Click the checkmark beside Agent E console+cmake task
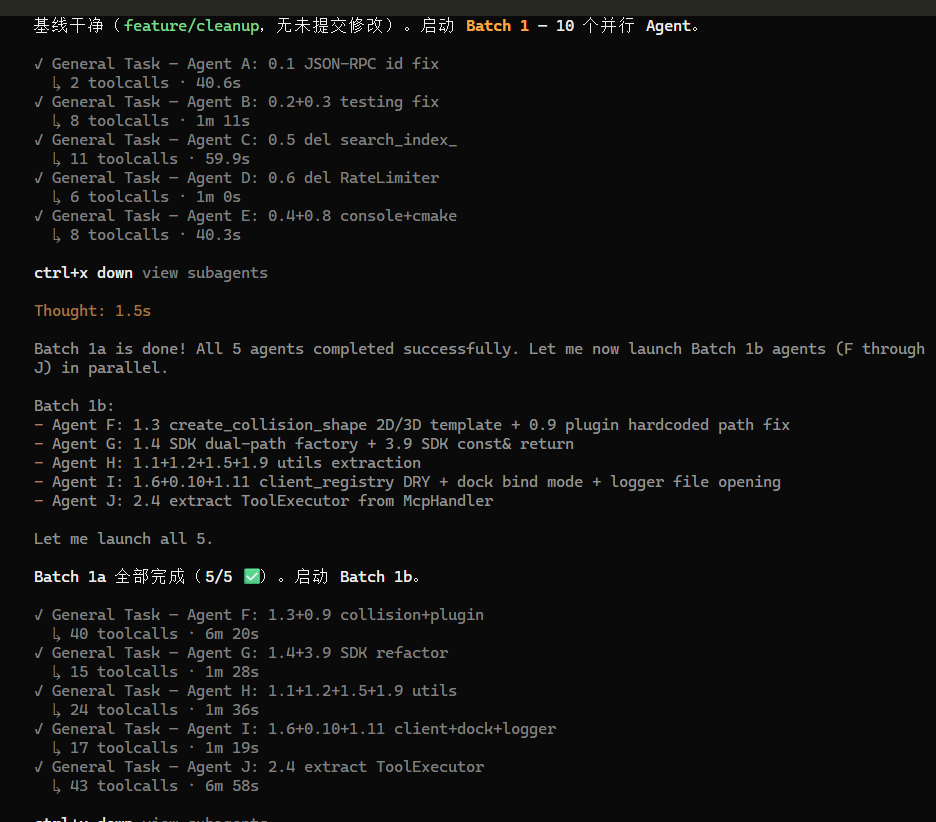 [x=39, y=216]
